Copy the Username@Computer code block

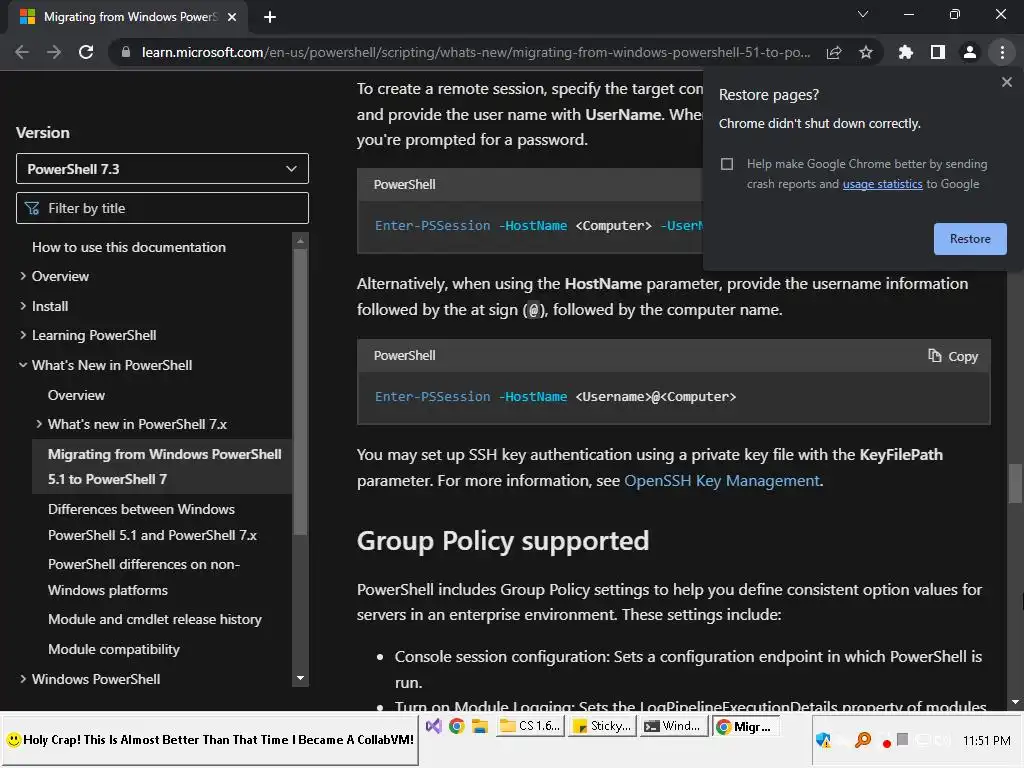point(953,357)
